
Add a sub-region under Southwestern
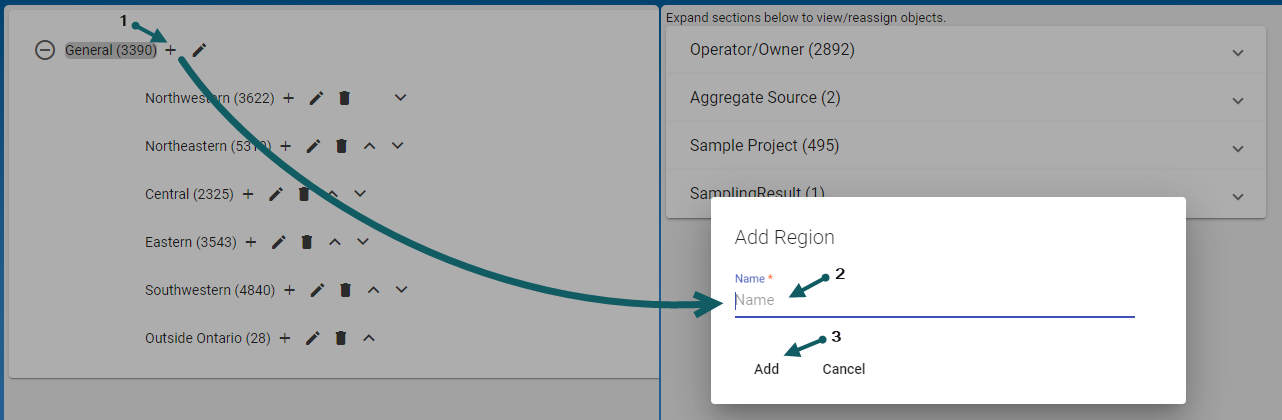289,290
